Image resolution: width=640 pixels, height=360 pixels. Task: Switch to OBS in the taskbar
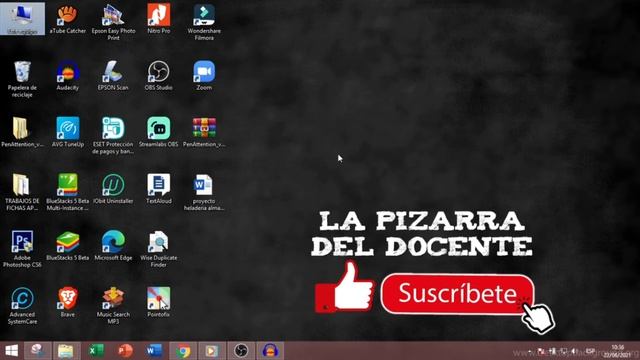click(x=241, y=351)
